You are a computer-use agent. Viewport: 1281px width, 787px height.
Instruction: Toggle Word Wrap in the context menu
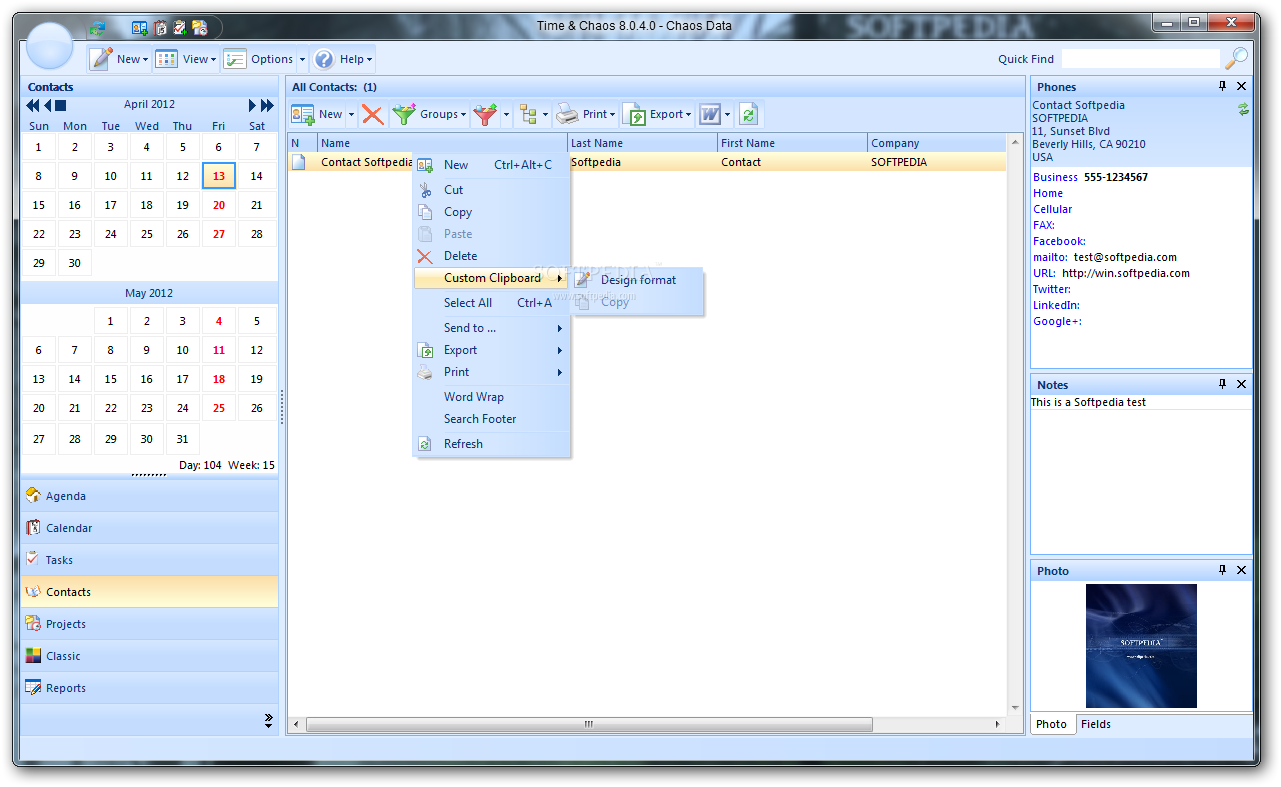pos(491,397)
